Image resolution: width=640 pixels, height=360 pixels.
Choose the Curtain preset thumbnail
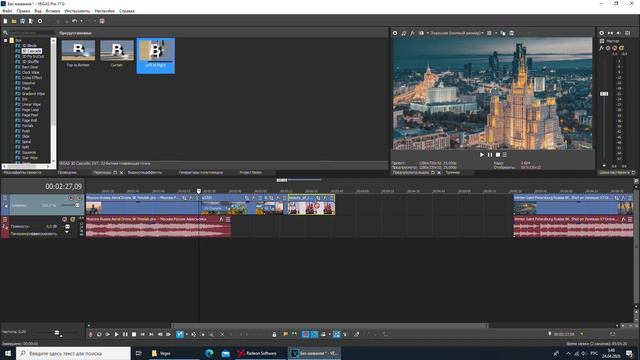click(117, 51)
